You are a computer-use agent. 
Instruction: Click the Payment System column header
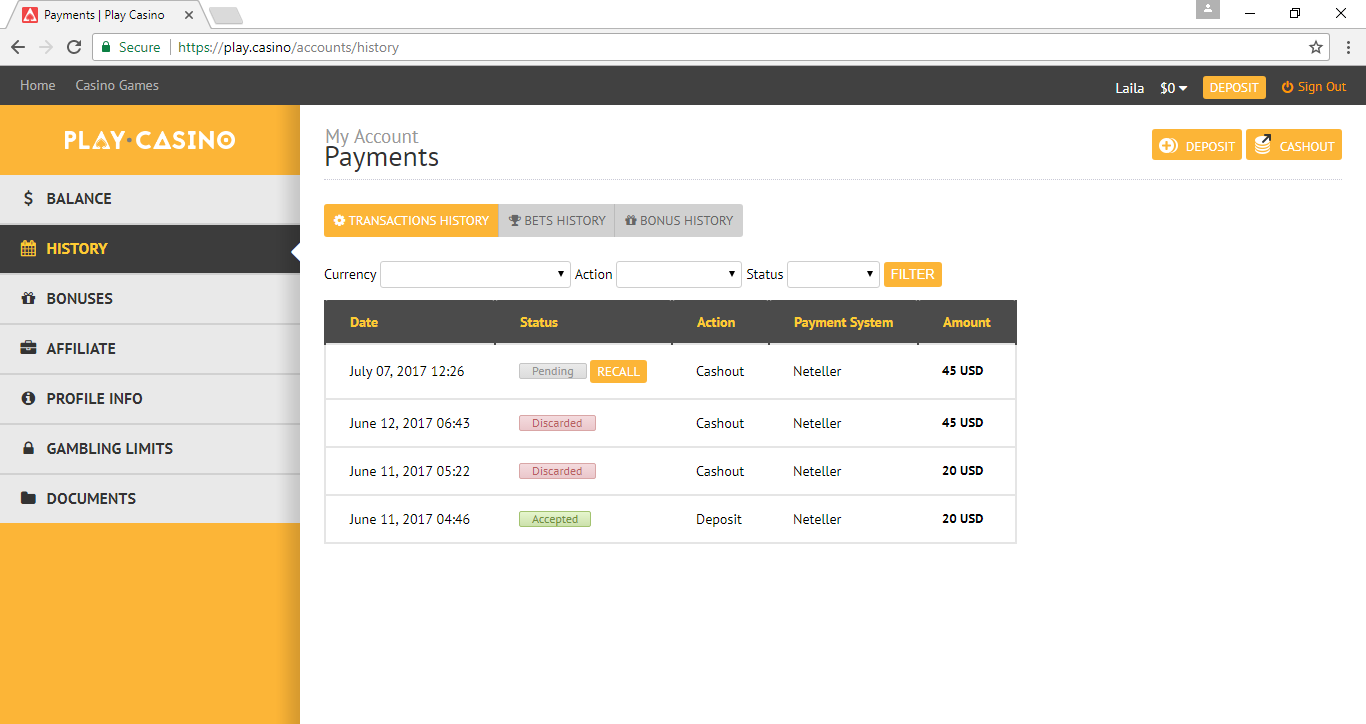pos(843,322)
